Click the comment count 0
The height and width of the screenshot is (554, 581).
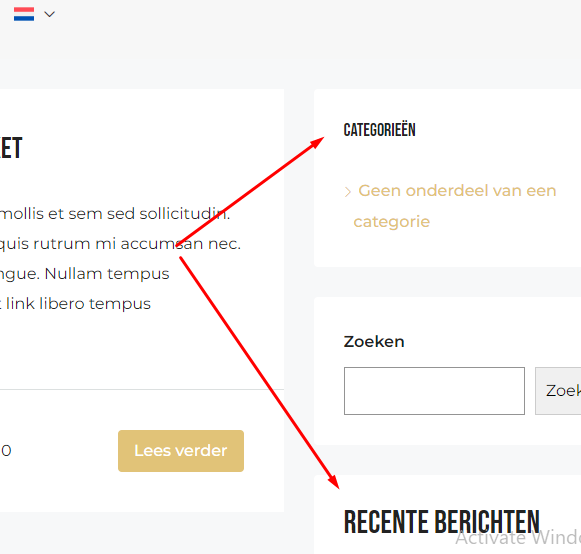(6, 451)
